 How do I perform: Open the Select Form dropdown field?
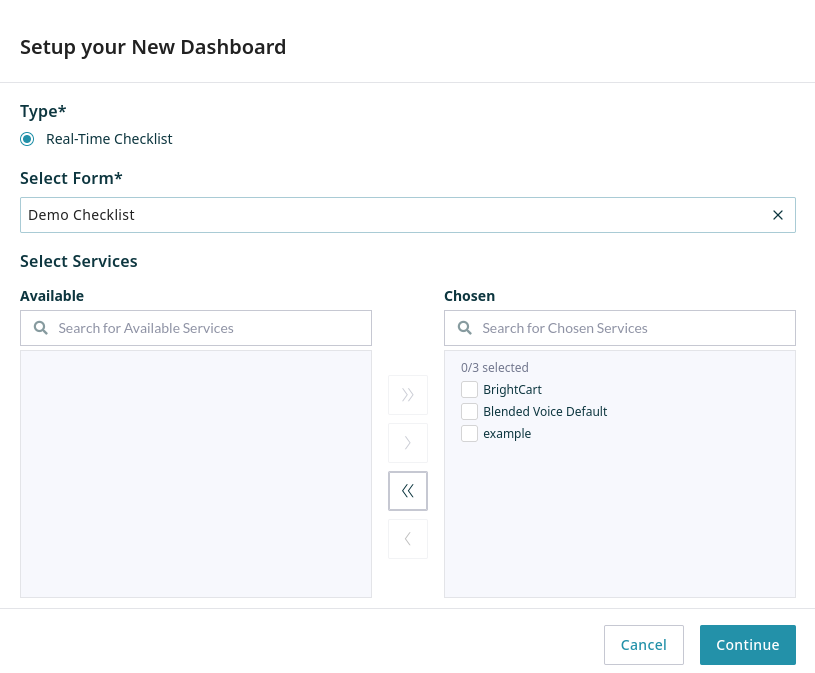(x=390, y=215)
